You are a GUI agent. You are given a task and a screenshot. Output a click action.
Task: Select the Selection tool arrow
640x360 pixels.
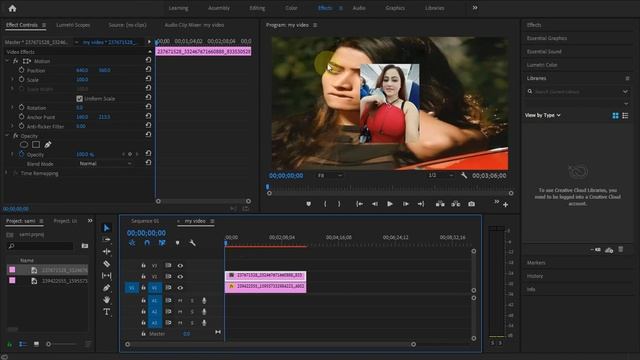point(106,228)
